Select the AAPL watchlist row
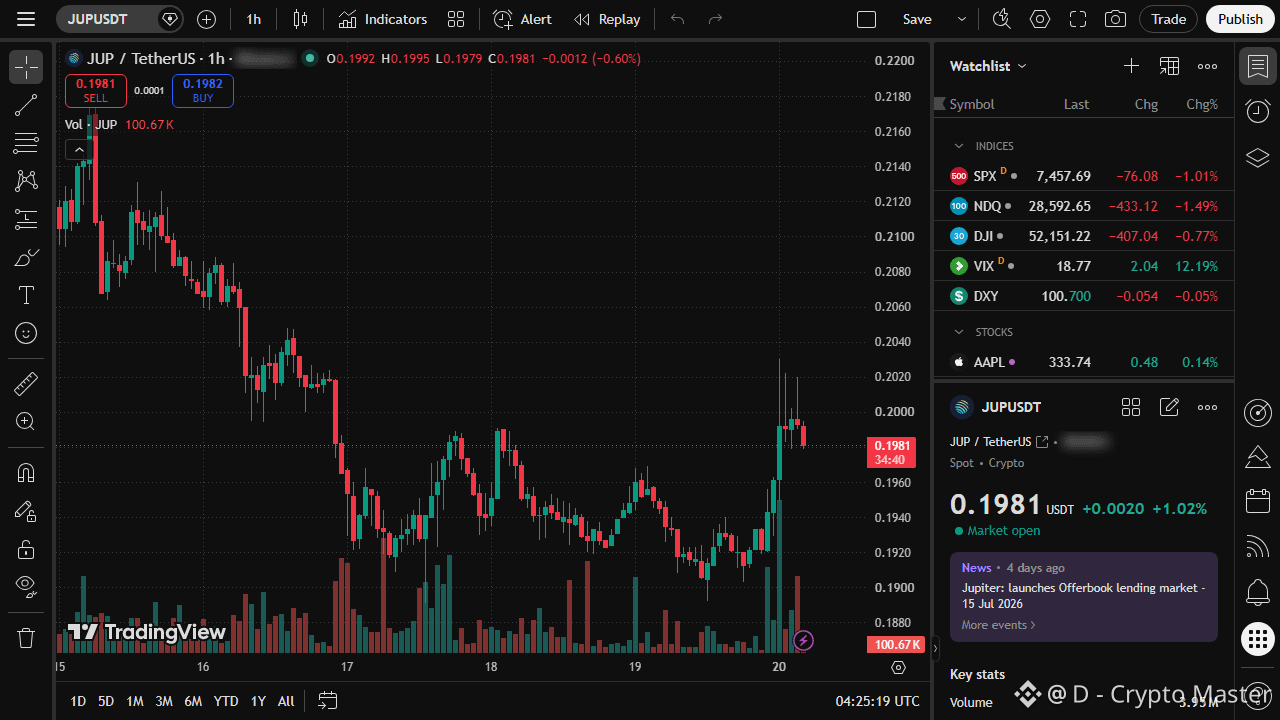Image resolution: width=1280 pixels, height=720 pixels. (1084, 362)
